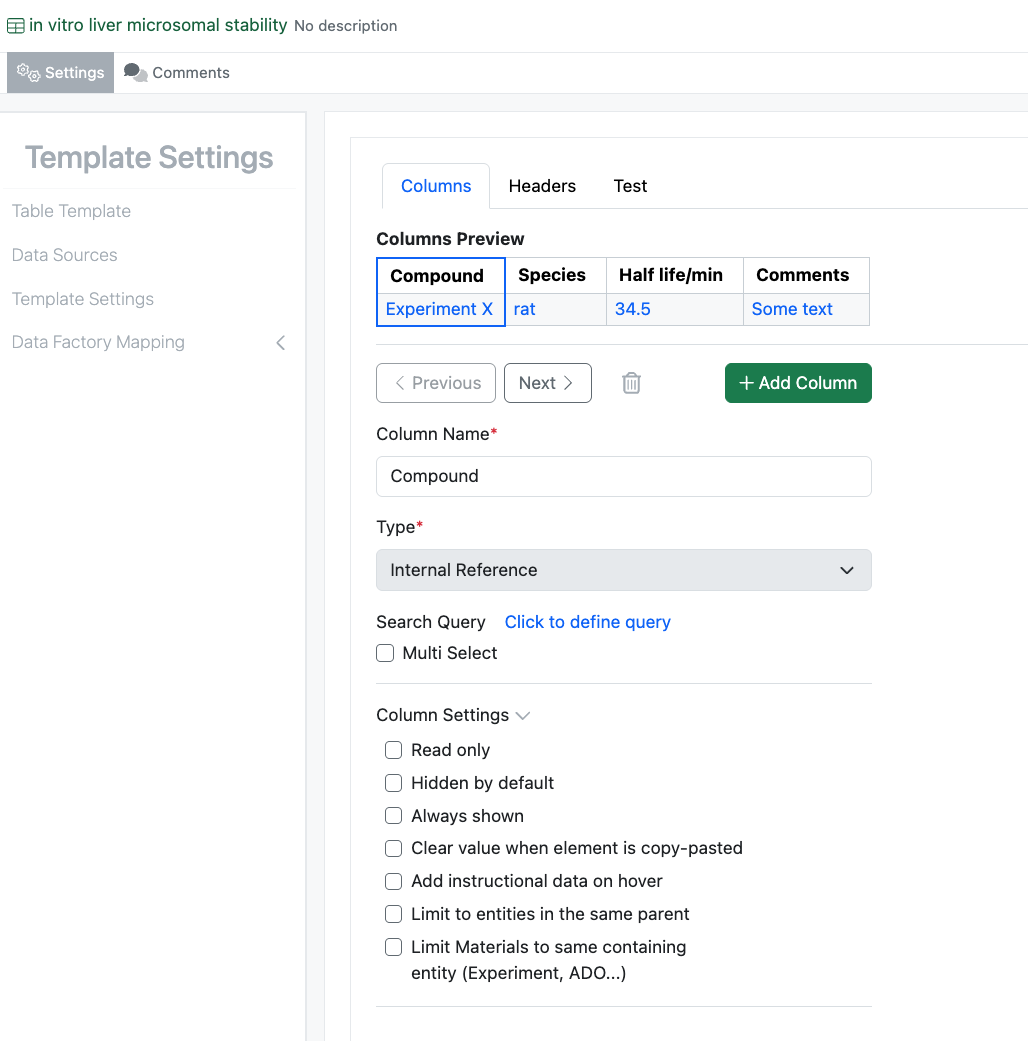Click the trash delete column icon

coord(631,383)
